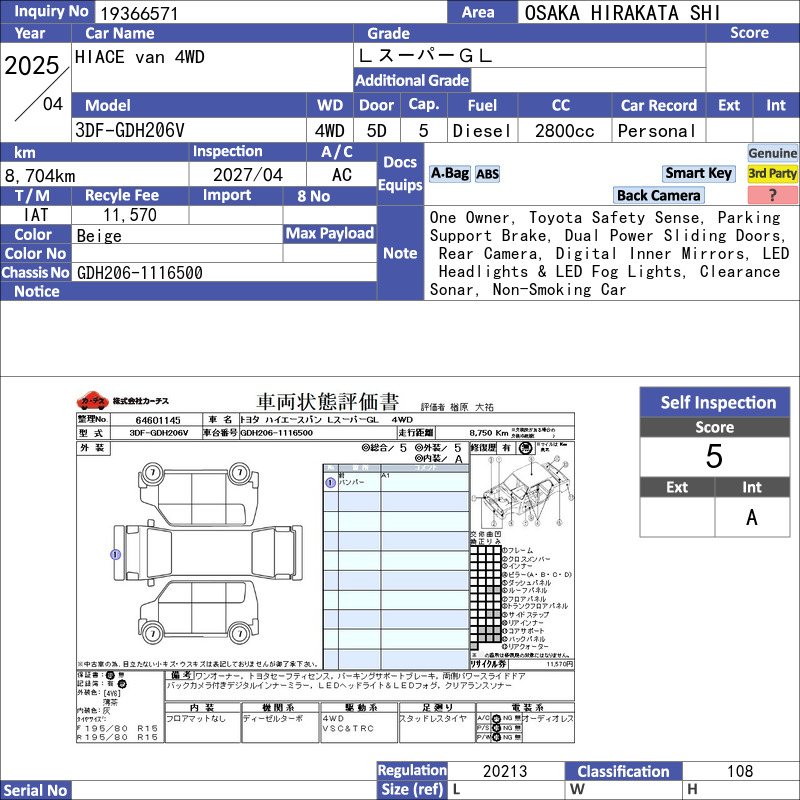Click the ABS equipment badge
The width and height of the screenshot is (800, 800).
pos(487,174)
